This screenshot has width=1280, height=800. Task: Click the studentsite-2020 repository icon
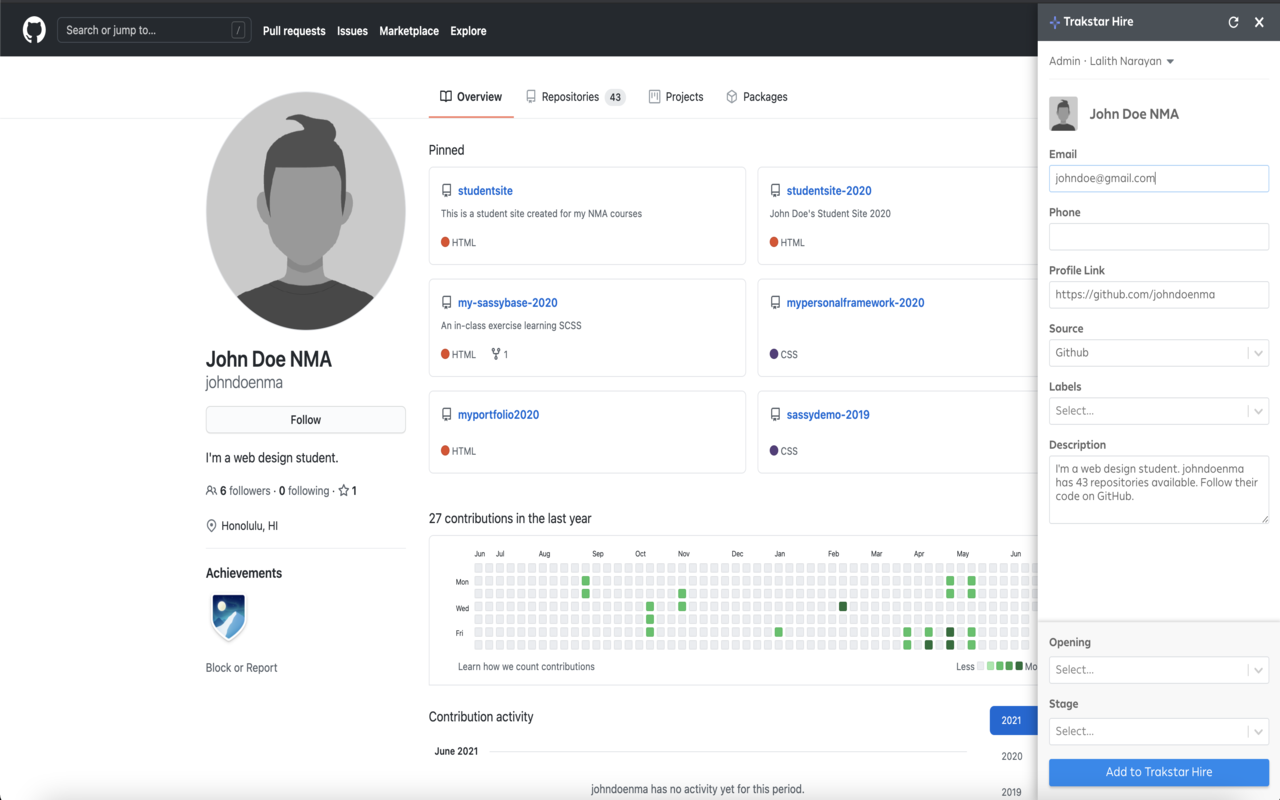coord(776,191)
